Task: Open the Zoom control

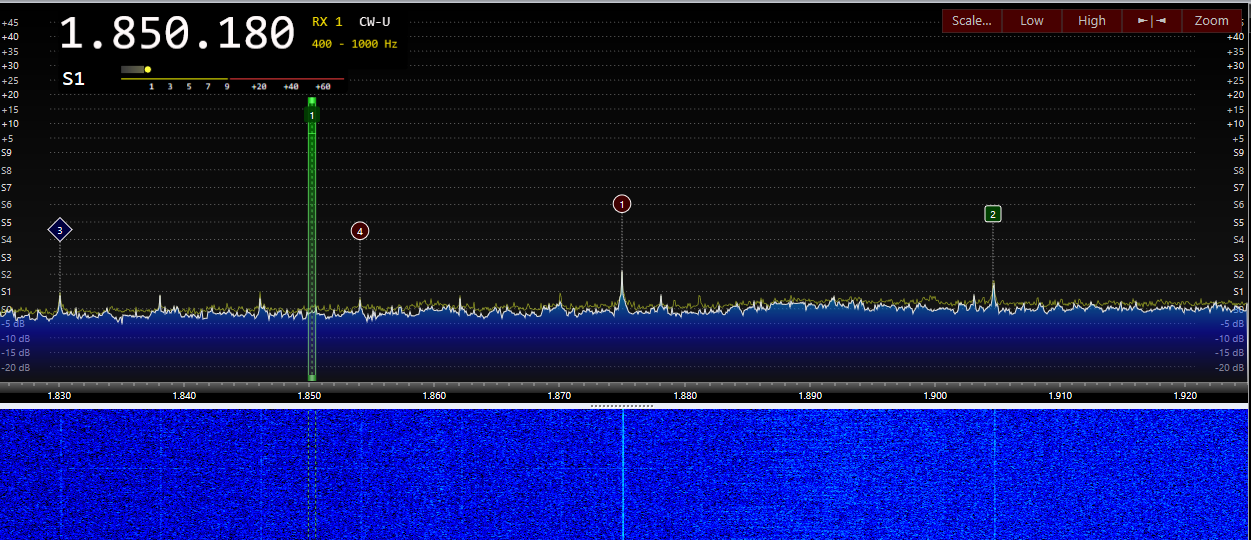Action: pos(1211,21)
